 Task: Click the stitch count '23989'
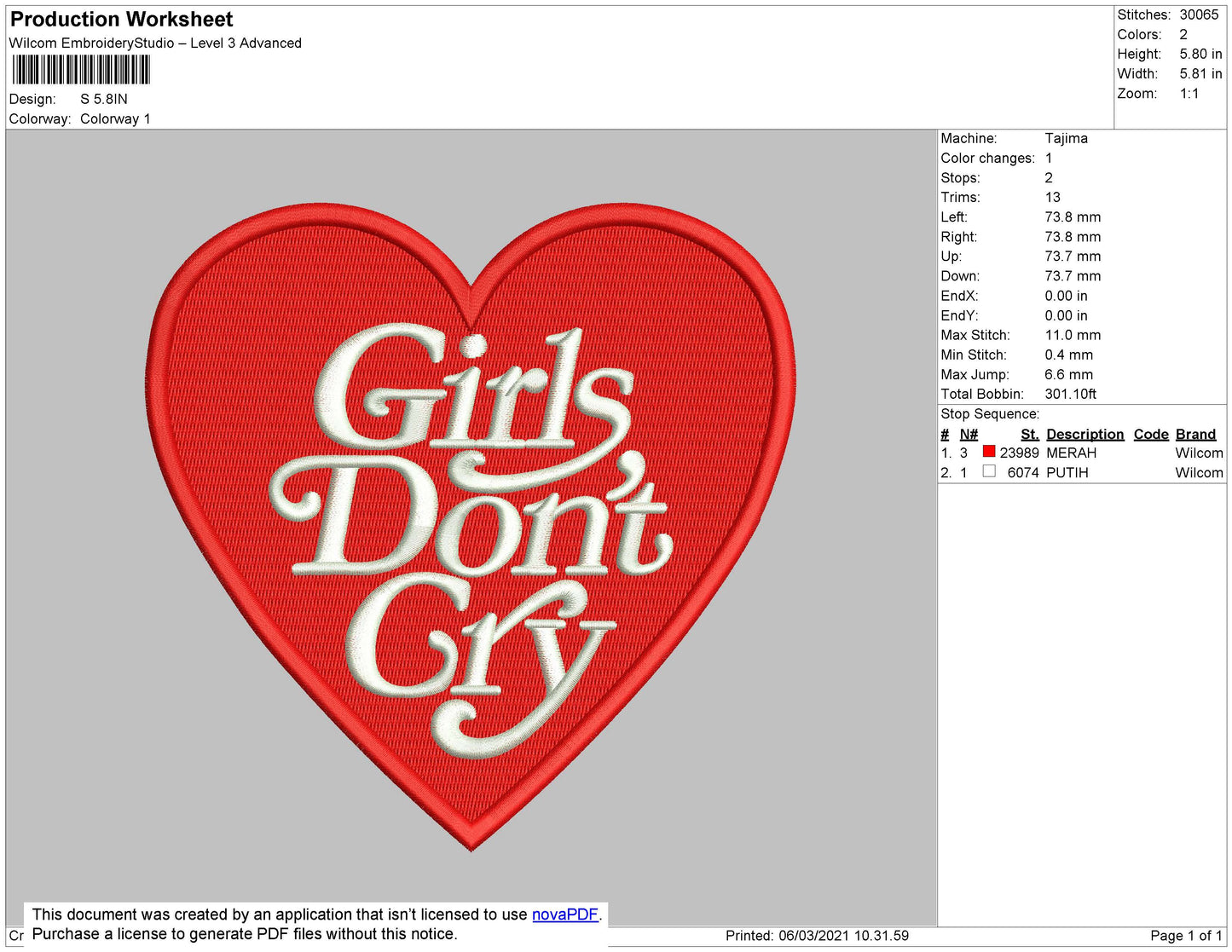point(1019,453)
